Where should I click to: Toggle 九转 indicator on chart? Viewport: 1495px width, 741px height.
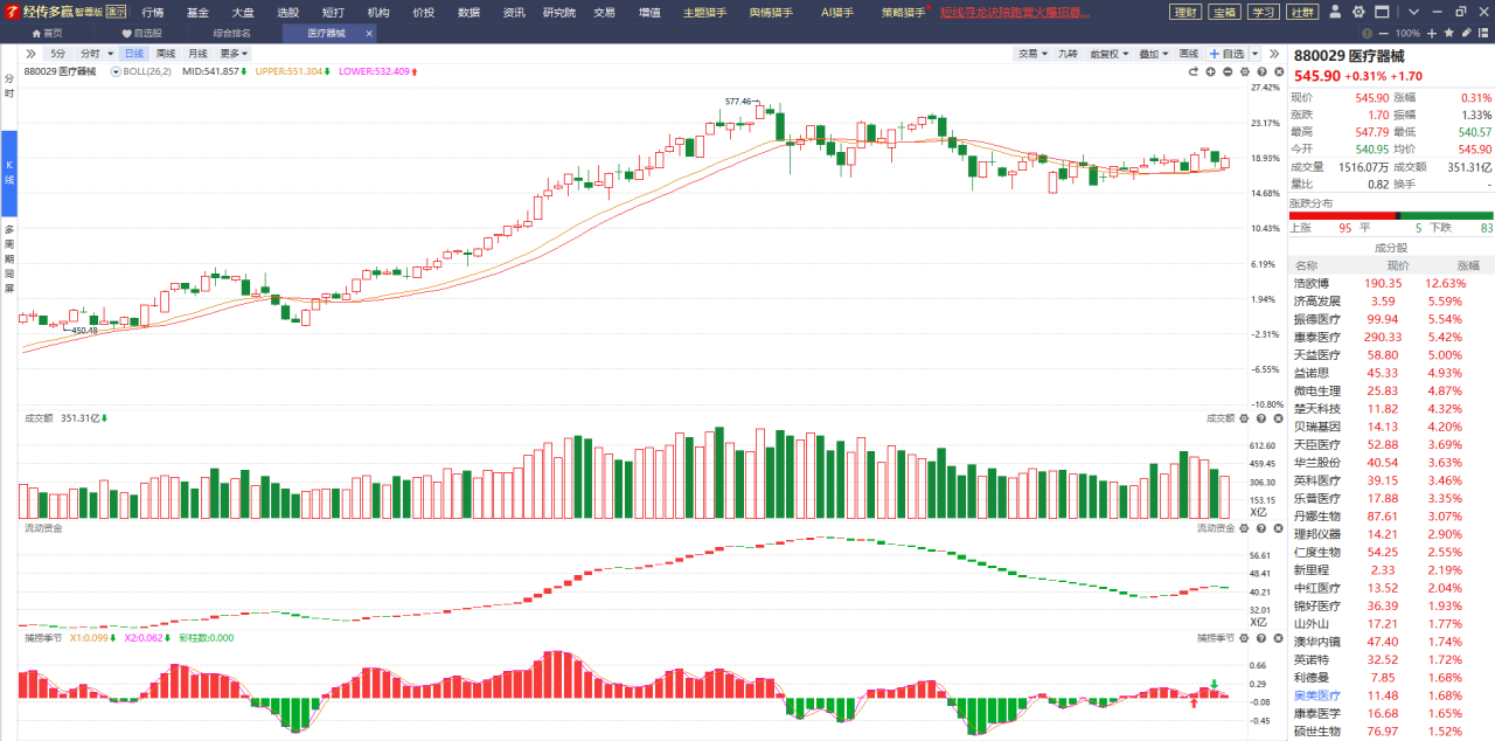1068,54
